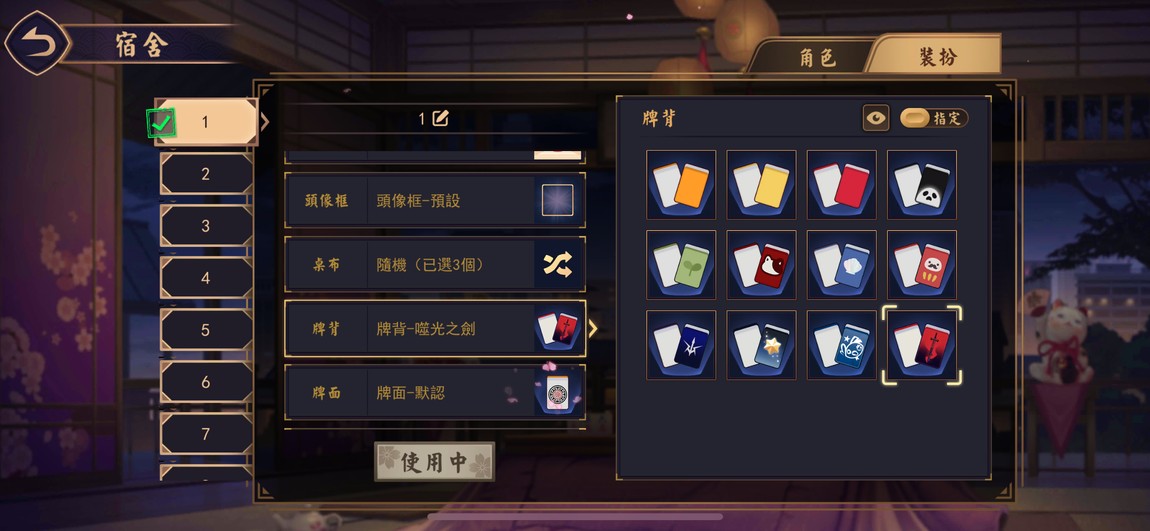Toggle the eye preview button
This screenshot has width=1150, height=531.
pyautogui.click(x=876, y=118)
